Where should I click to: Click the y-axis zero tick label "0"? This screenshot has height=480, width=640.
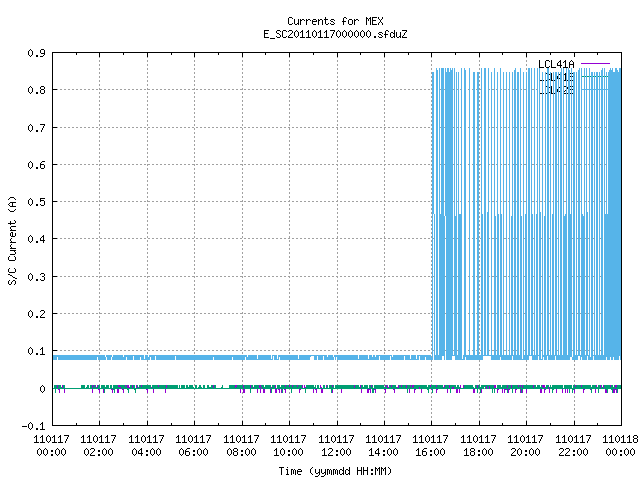tap(42, 389)
